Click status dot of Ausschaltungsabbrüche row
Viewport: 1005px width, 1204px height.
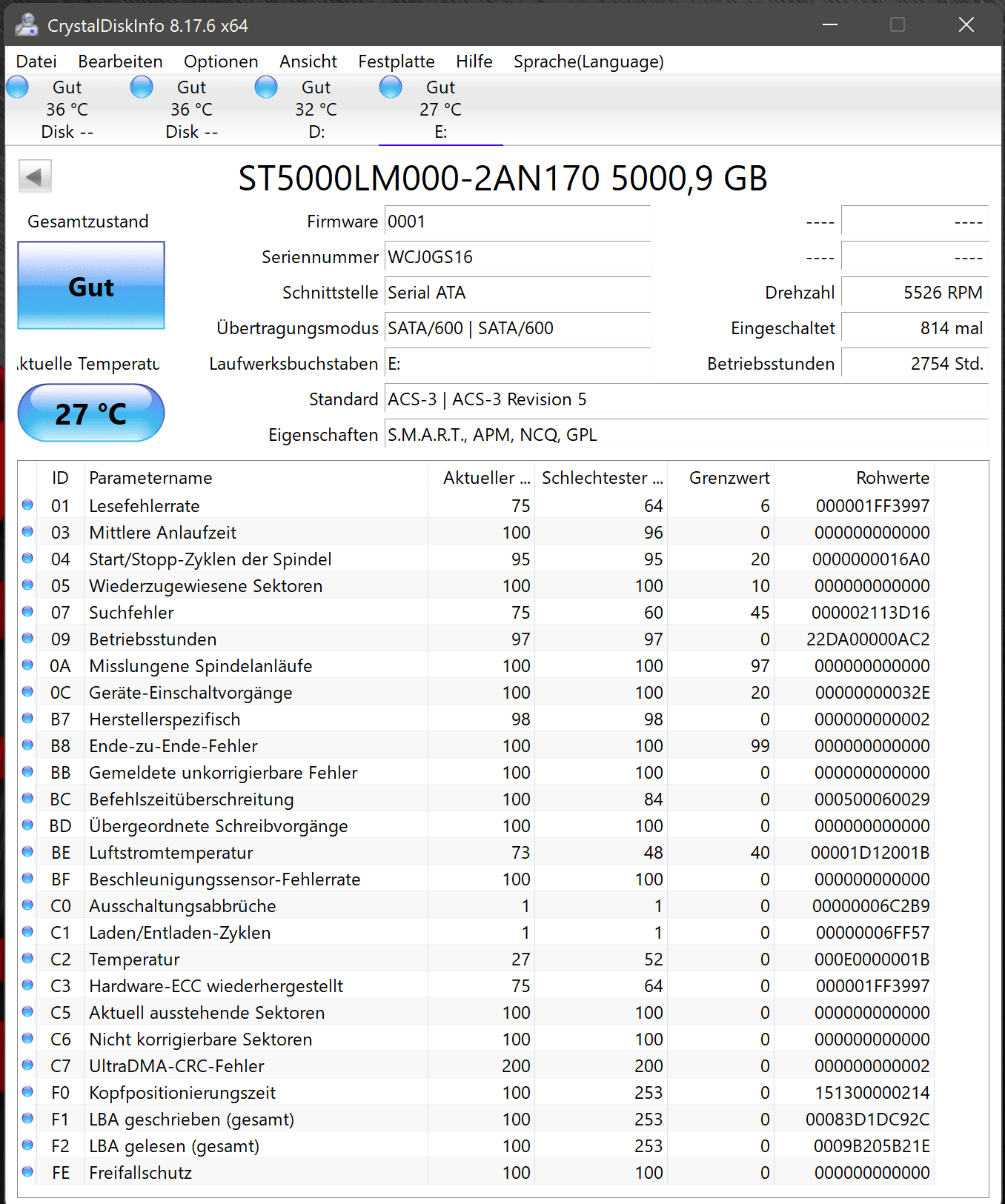27,905
